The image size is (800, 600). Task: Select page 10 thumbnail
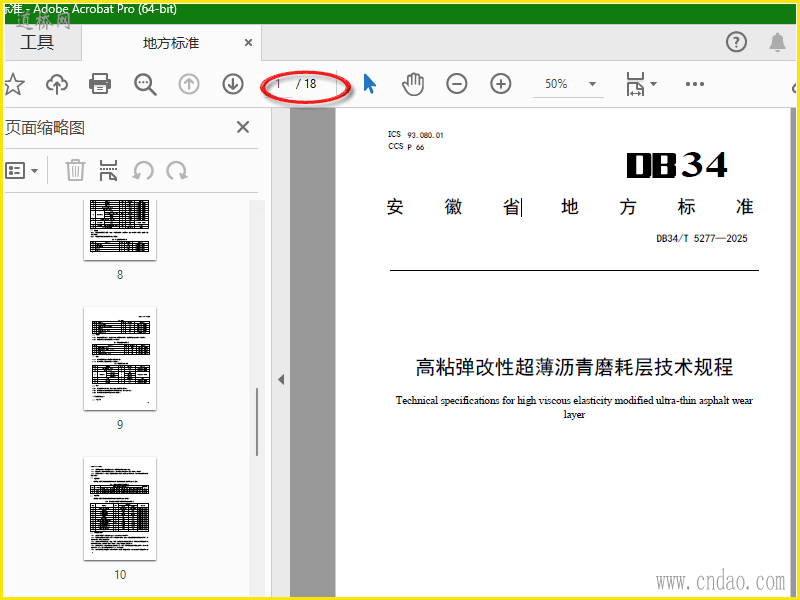(120, 509)
